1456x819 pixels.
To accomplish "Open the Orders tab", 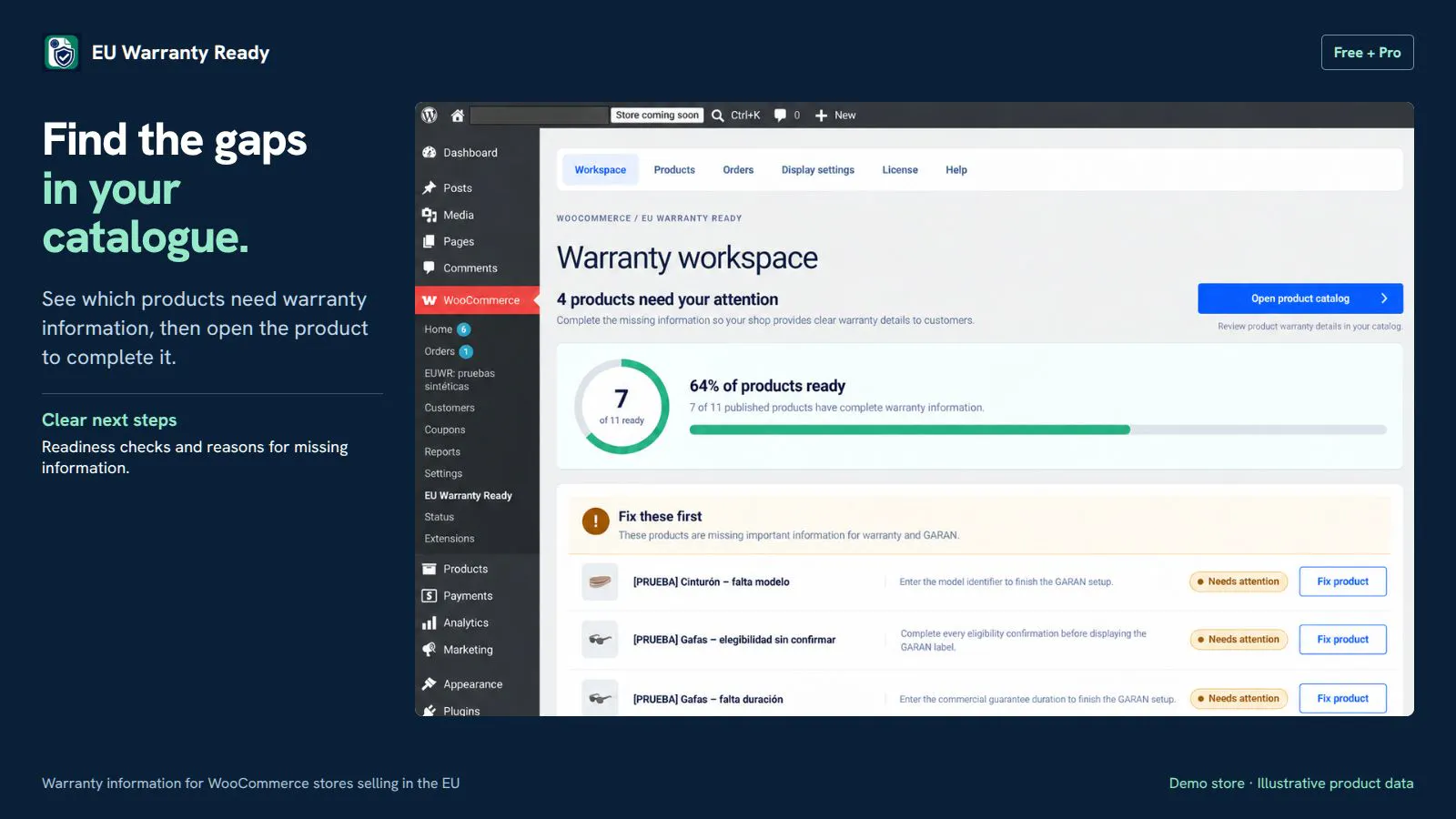I will (738, 170).
